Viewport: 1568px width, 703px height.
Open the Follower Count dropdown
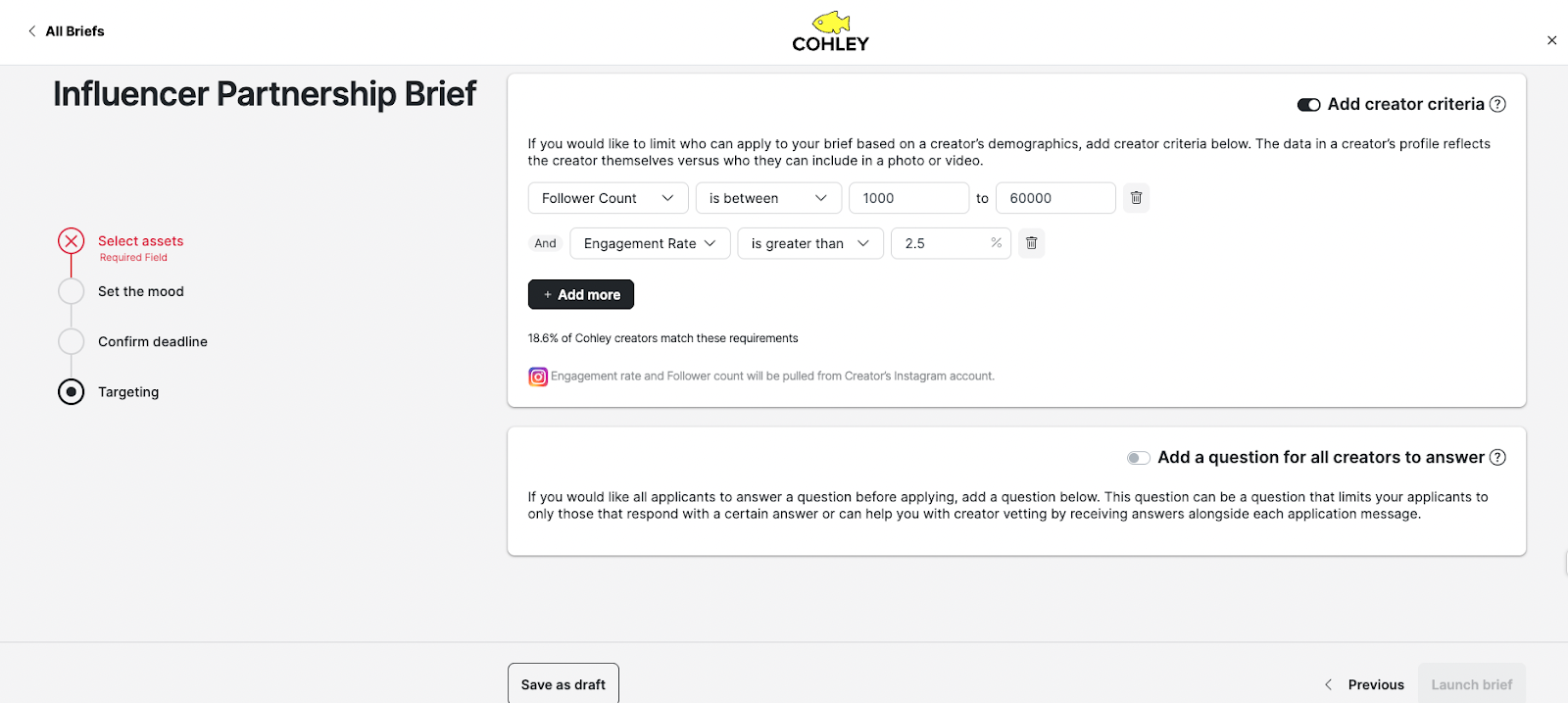click(x=608, y=198)
